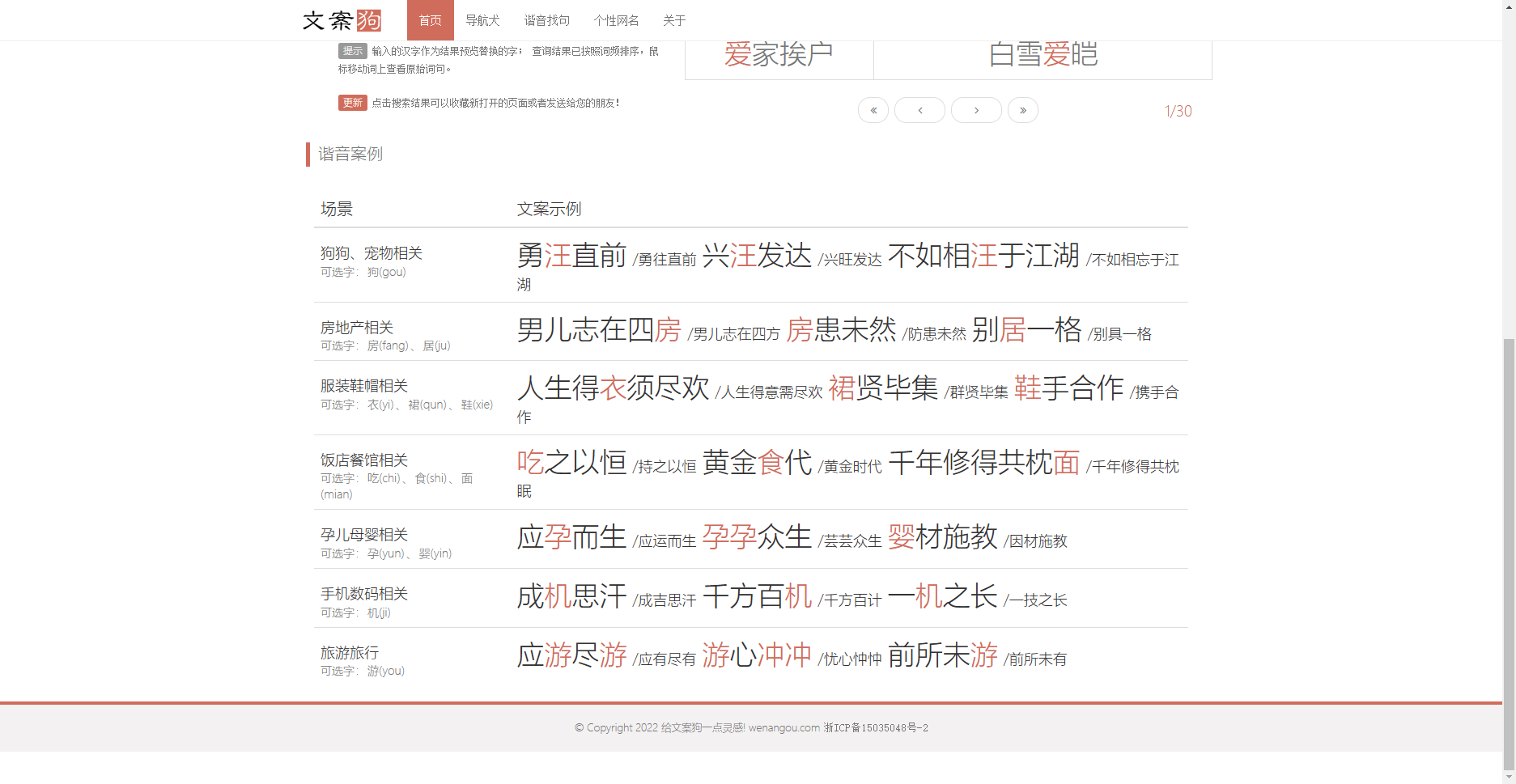
Task: Click the 1/30 page indicator
Action: click(1178, 110)
